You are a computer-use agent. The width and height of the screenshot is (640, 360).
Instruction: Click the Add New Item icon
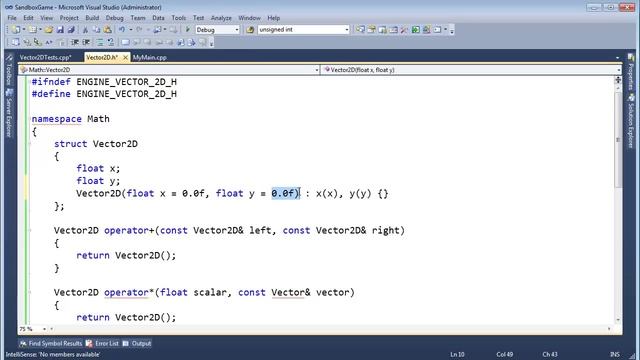[33, 30]
